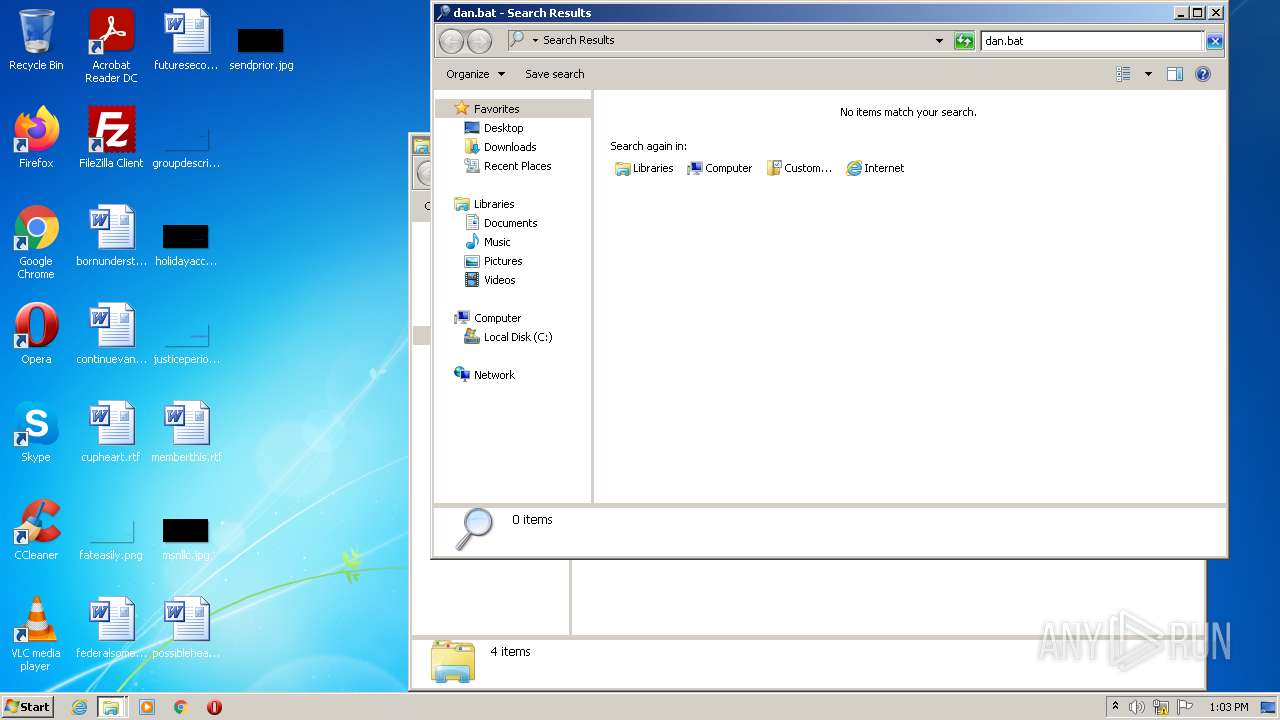Screen dimensions: 1280x720
Task: Select Desktop under Favorites
Action: point(494,128)
